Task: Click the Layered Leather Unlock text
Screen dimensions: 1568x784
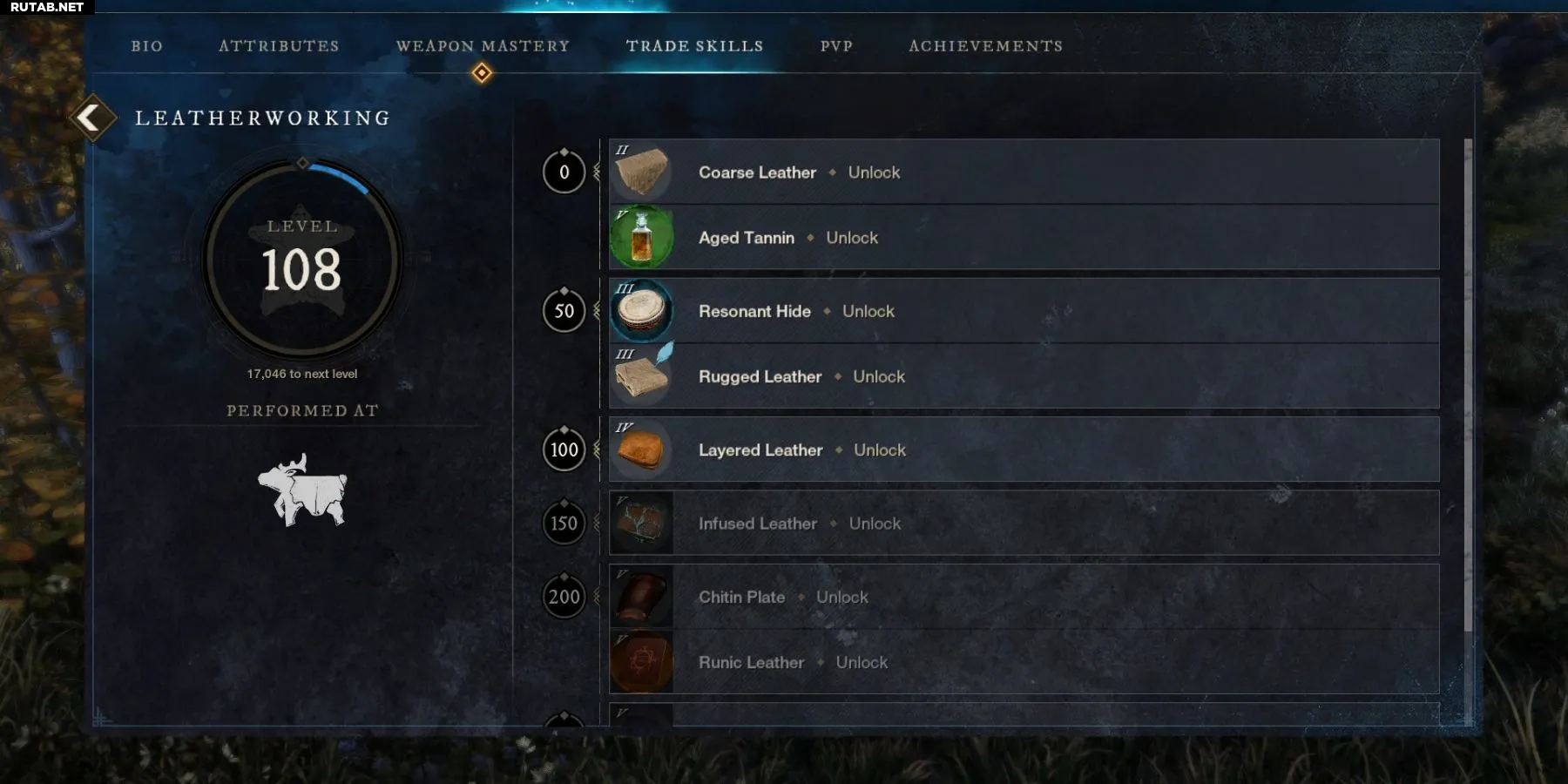Action: pos(880,450)
